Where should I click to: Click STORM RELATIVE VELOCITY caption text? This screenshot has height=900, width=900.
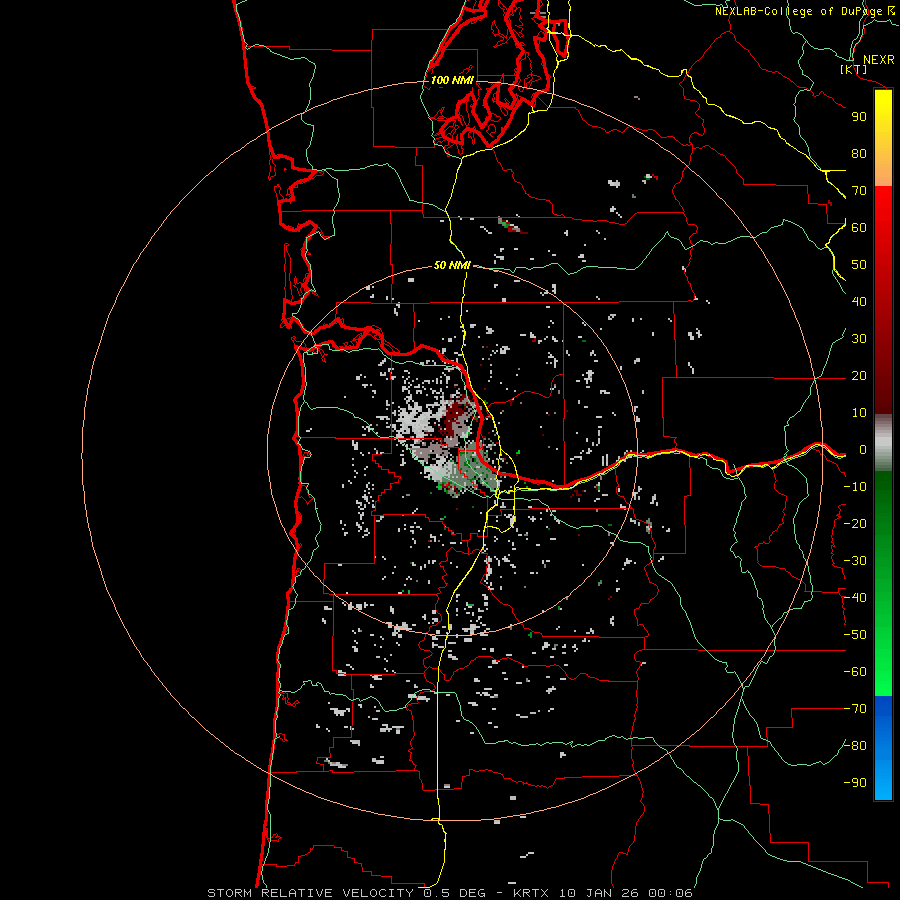tap(310, 893)
